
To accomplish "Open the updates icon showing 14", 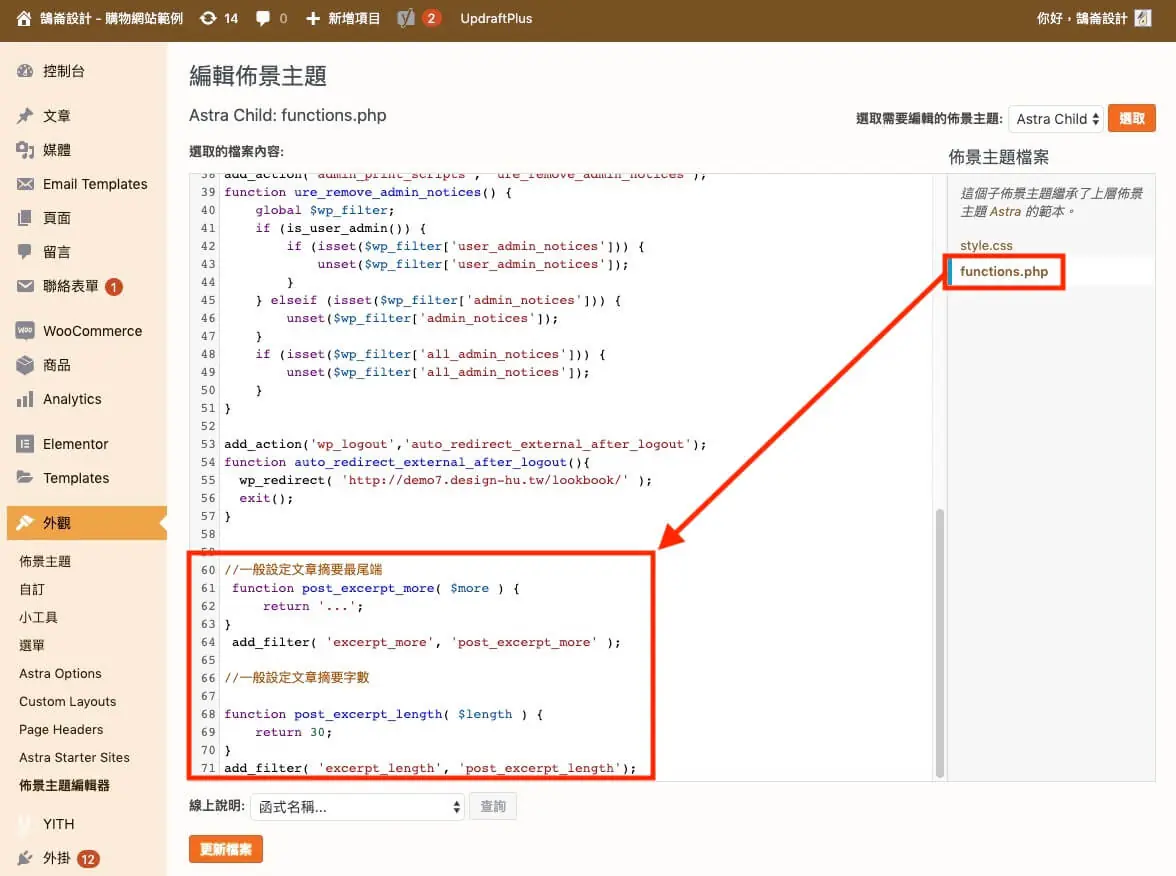I will click(208, 19).
